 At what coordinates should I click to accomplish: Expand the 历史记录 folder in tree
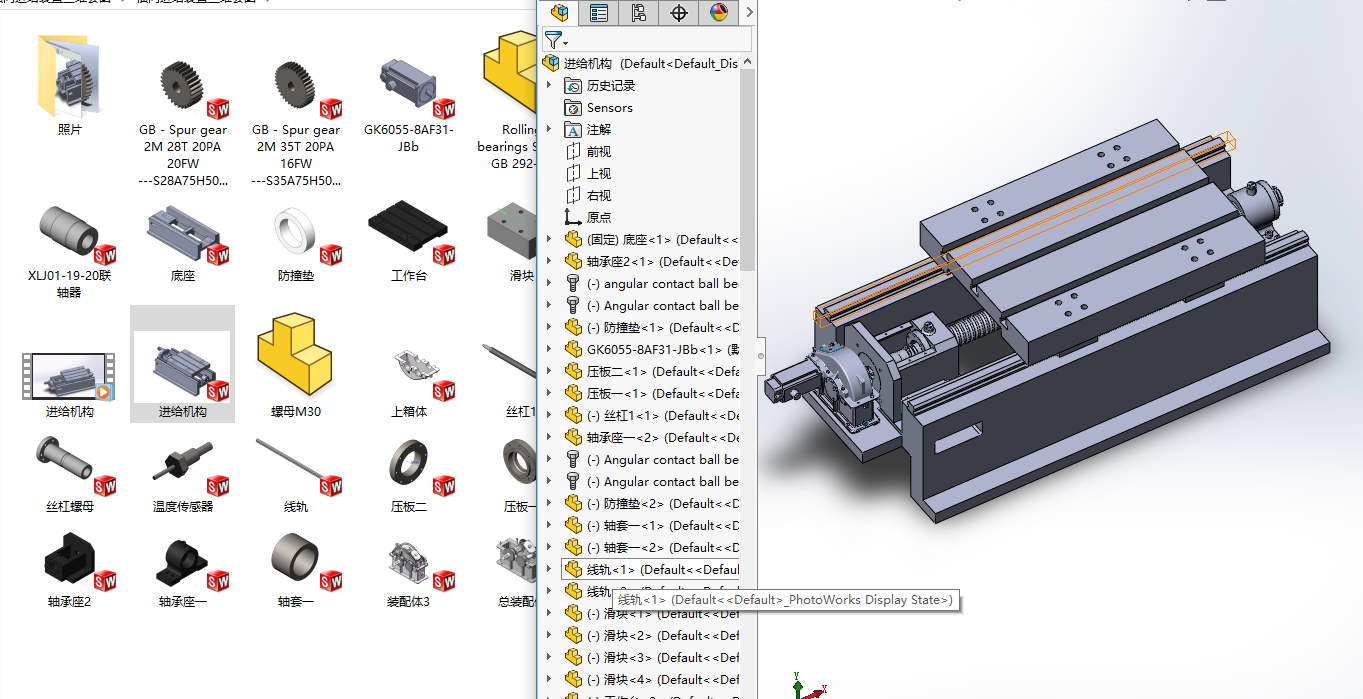tap(548, 86)
